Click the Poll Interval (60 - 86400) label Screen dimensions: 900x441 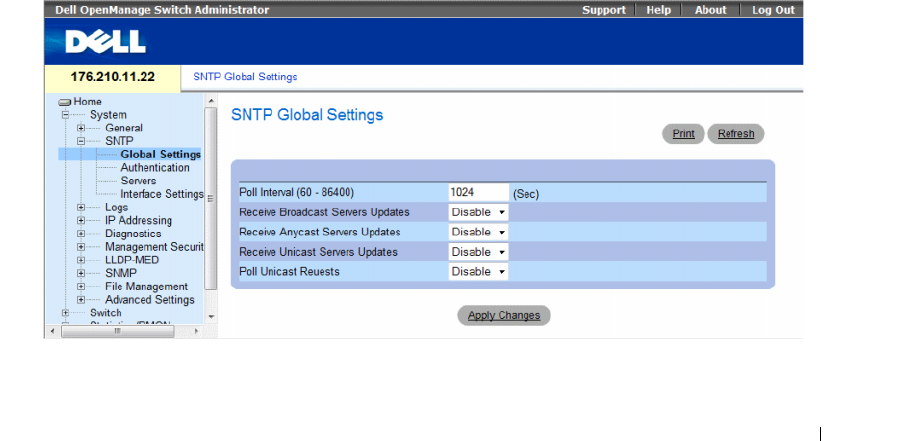[x=297, y=192]
